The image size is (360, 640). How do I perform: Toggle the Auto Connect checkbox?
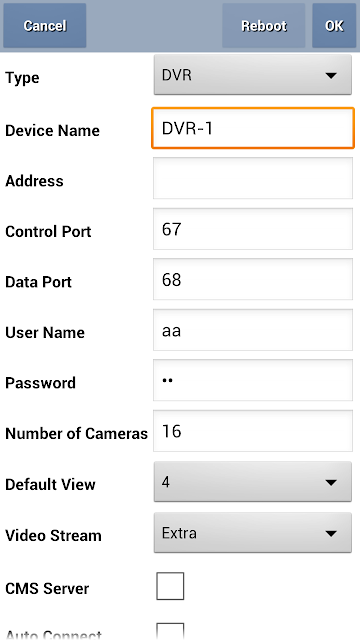[170, 632]
